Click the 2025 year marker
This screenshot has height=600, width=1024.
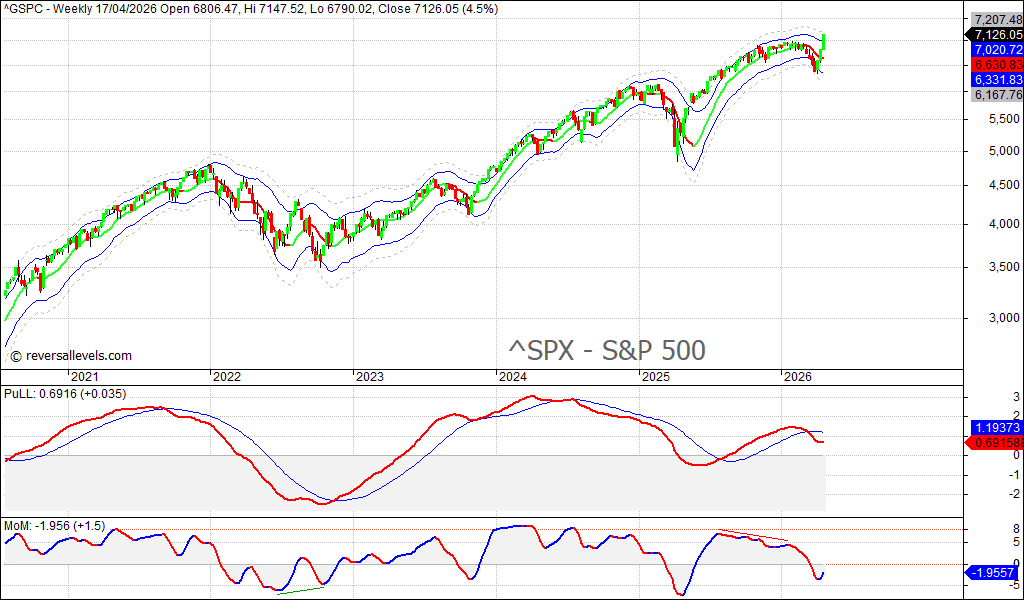coord(655,377)
